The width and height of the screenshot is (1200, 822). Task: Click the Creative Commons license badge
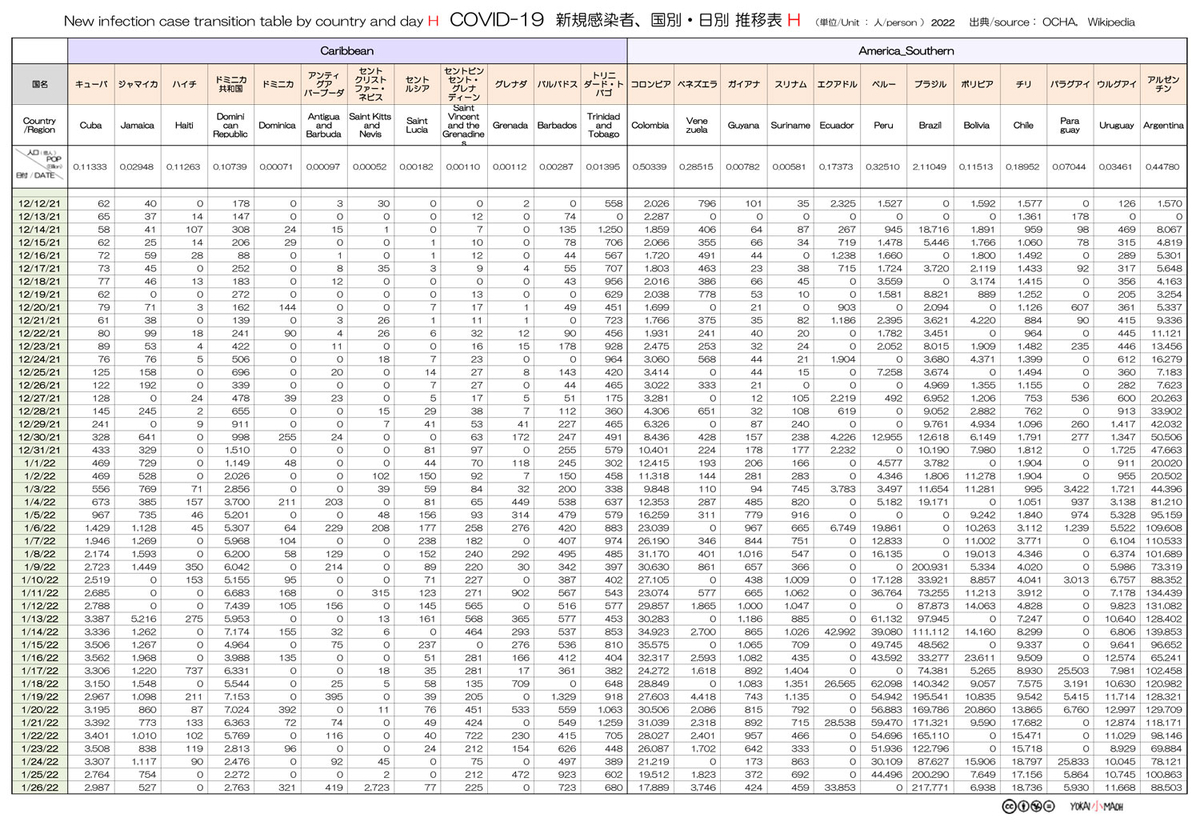(x=1028, y=806)
